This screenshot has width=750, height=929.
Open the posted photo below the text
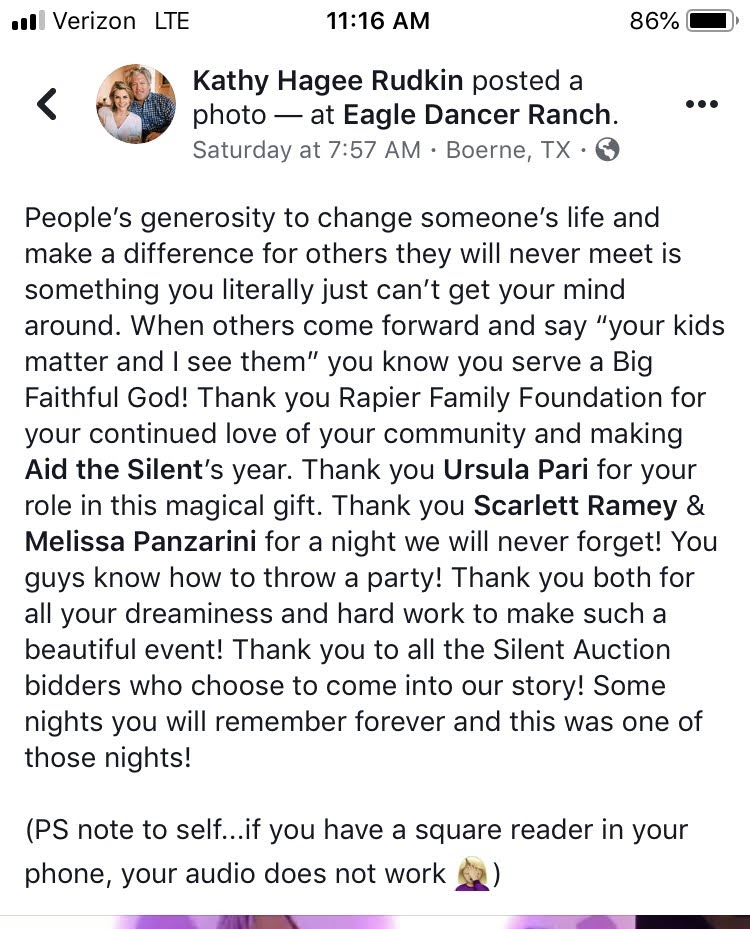pyautogui.click(x=375, y=922)
